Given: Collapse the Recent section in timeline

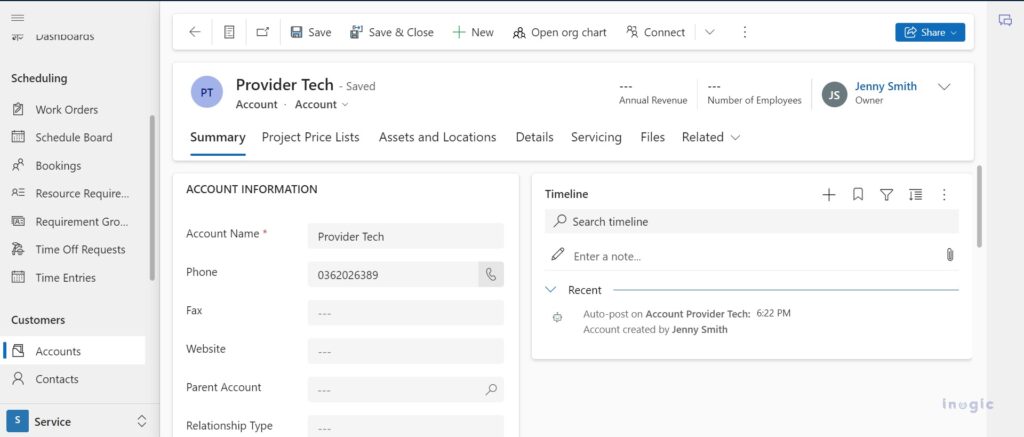Looking at the screenshot, I should tap(551, 290).
